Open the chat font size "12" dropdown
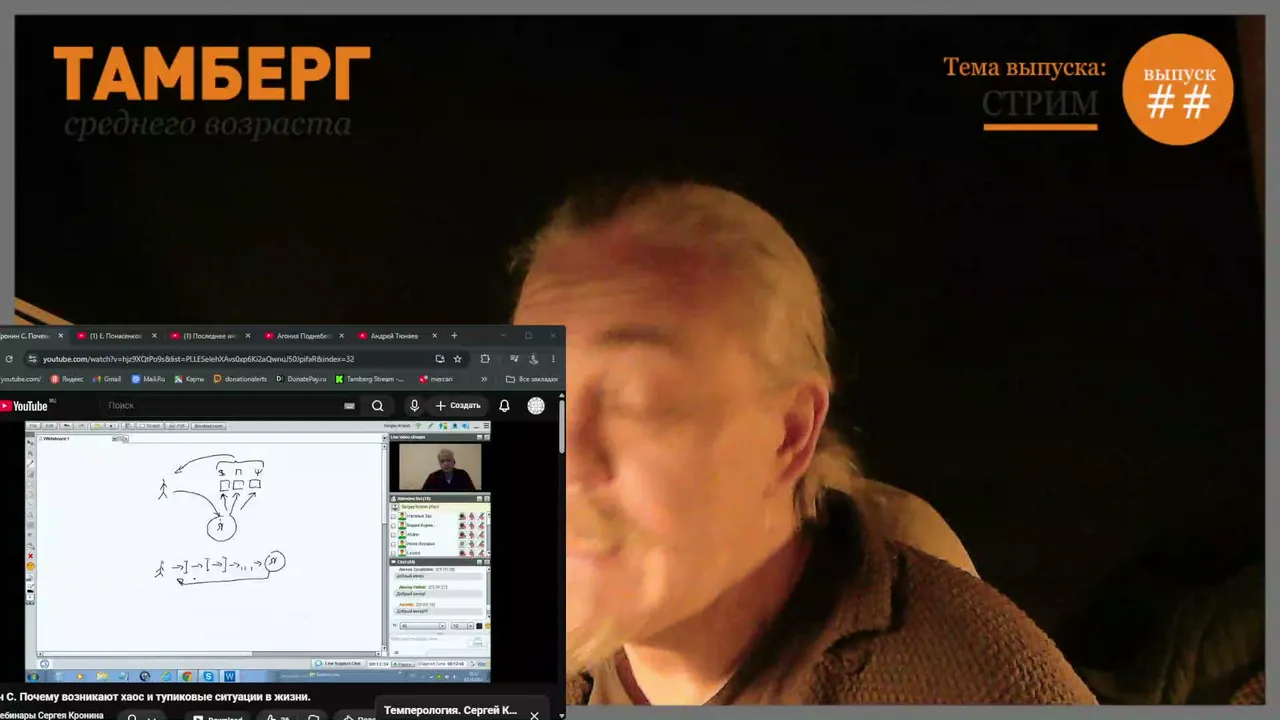Image resolution: width=1280 pixels, height=720 pixels. 461,626
